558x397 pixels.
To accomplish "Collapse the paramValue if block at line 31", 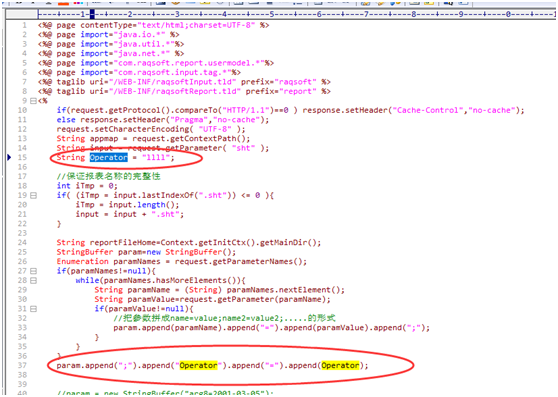I will click(33, 309).
